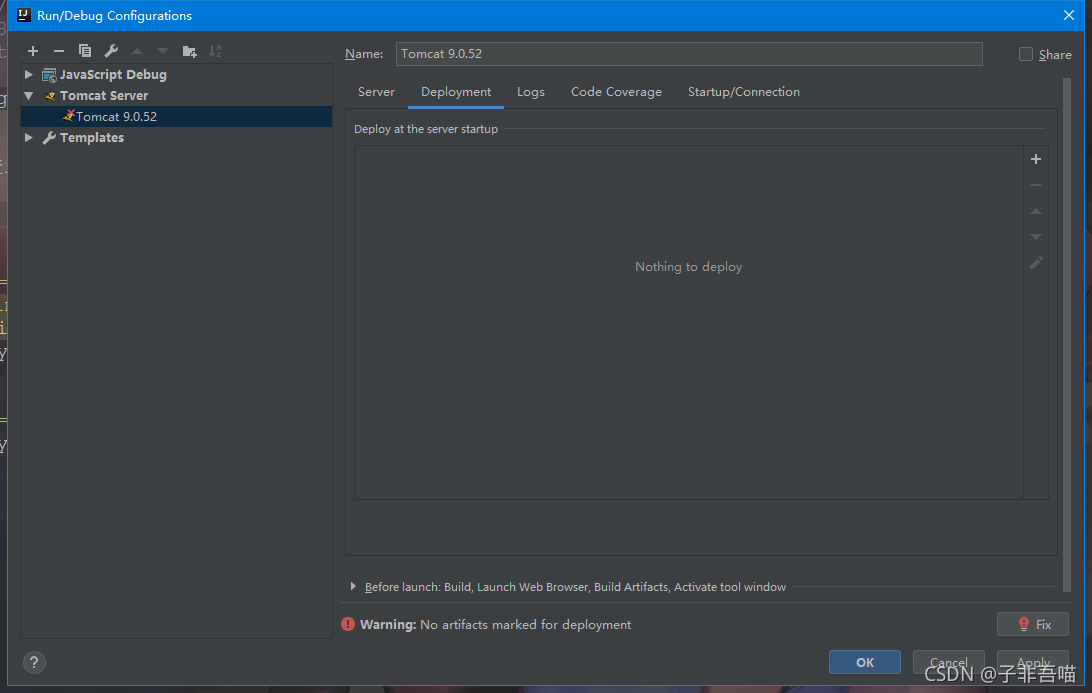Viewport: 1092px width, 693px height.
Task: Select the Deployment tab
Action: (455, 92)
